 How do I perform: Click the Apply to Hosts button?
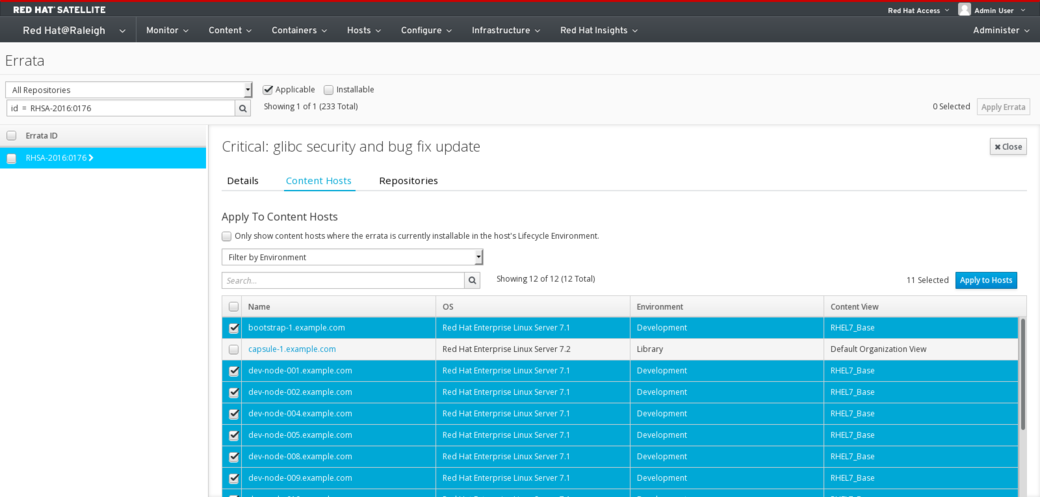tap(986, 280)
